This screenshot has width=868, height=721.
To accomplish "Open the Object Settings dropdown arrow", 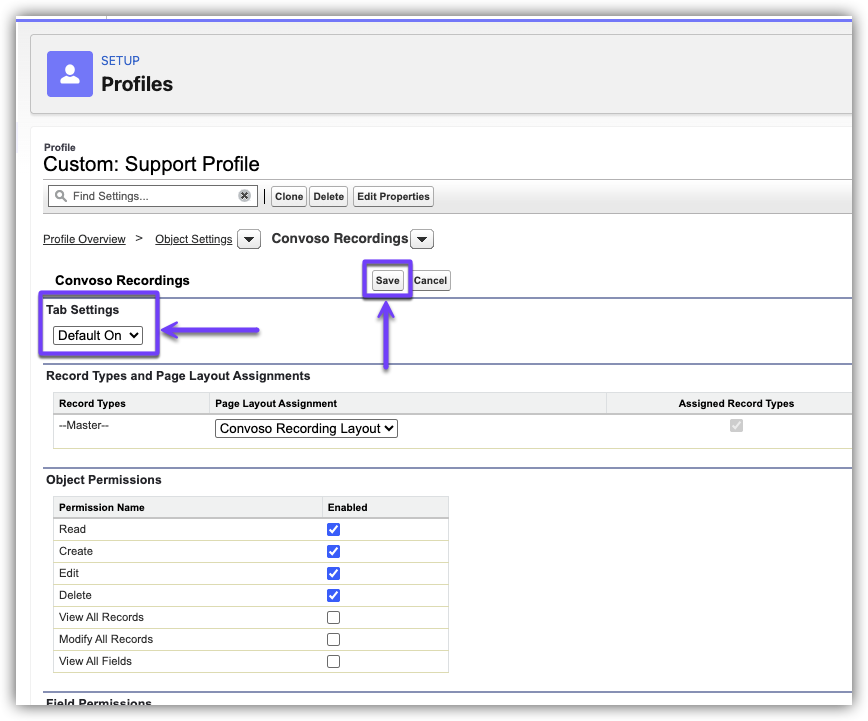I will click(x=250, y=239).
